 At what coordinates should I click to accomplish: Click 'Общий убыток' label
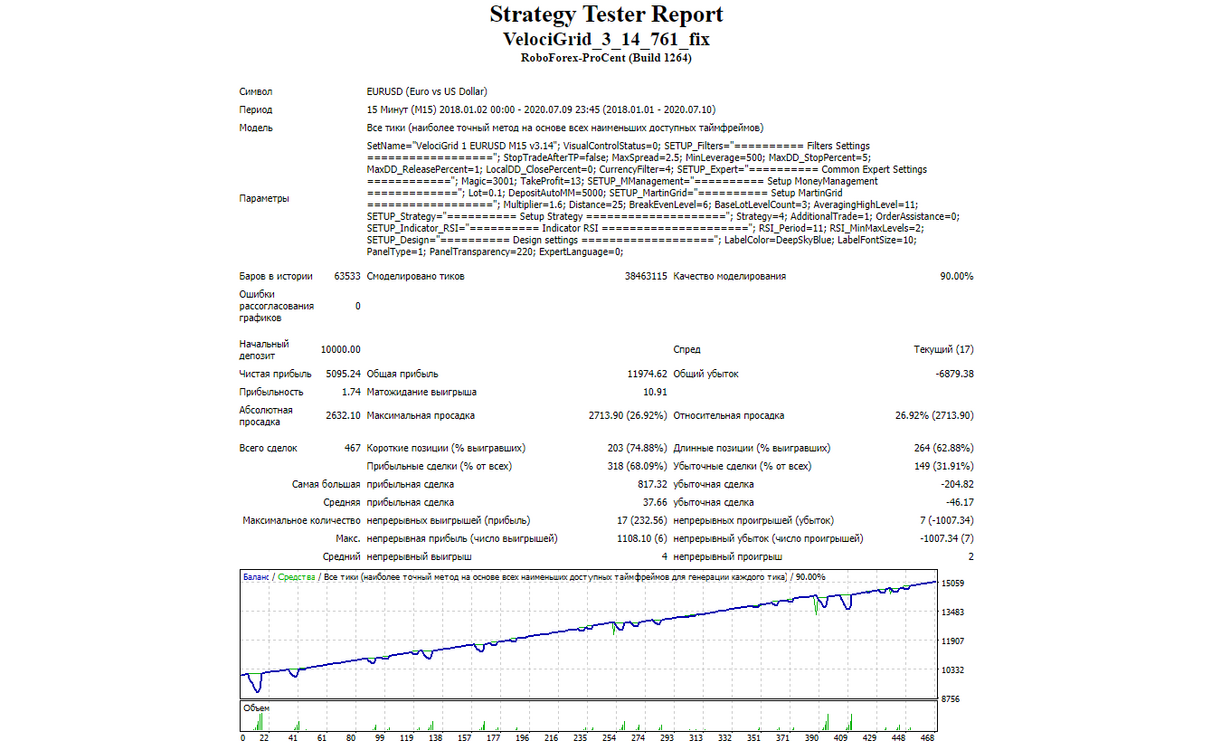(706, 374)
